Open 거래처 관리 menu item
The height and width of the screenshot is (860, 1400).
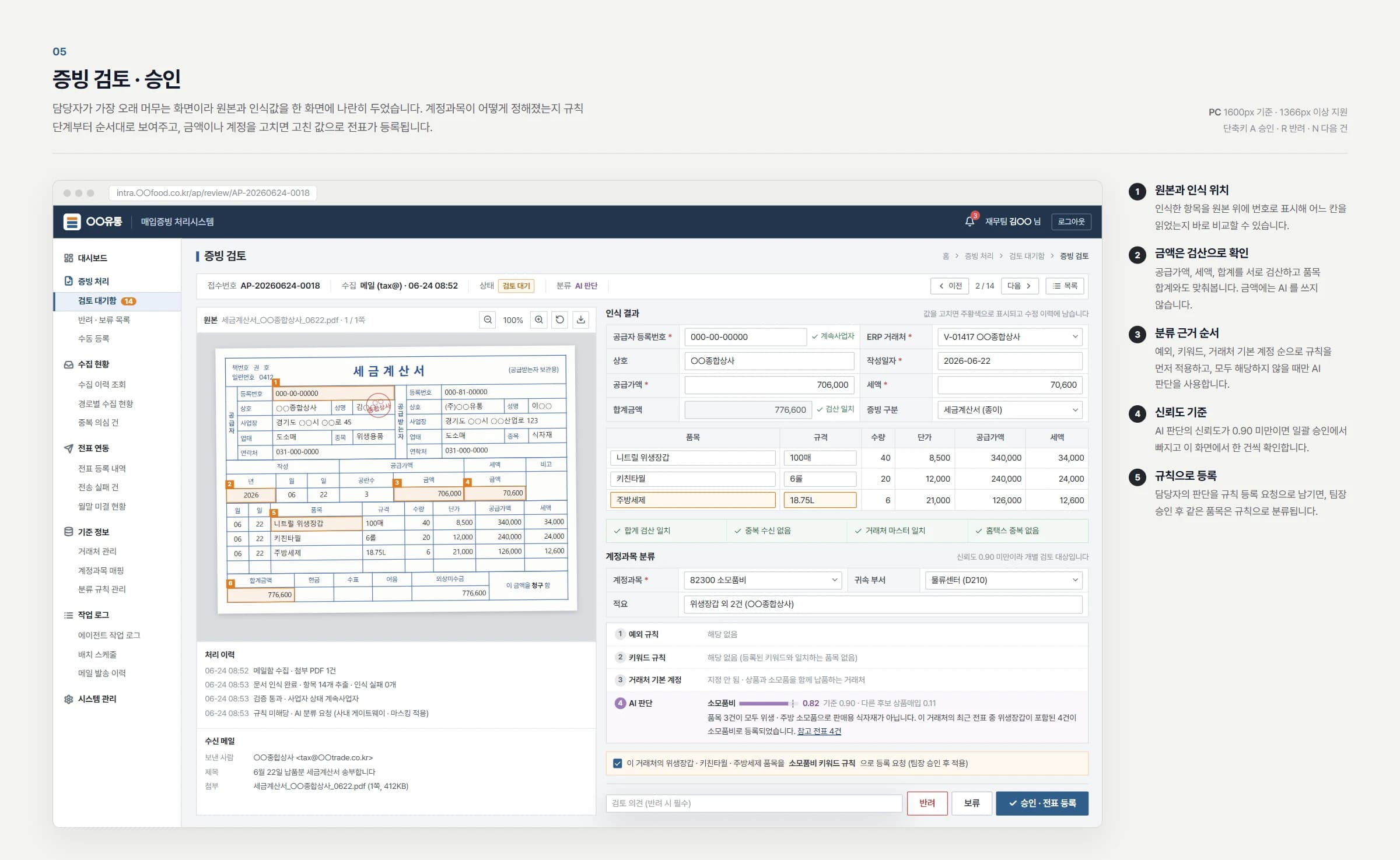coord(97,551)
